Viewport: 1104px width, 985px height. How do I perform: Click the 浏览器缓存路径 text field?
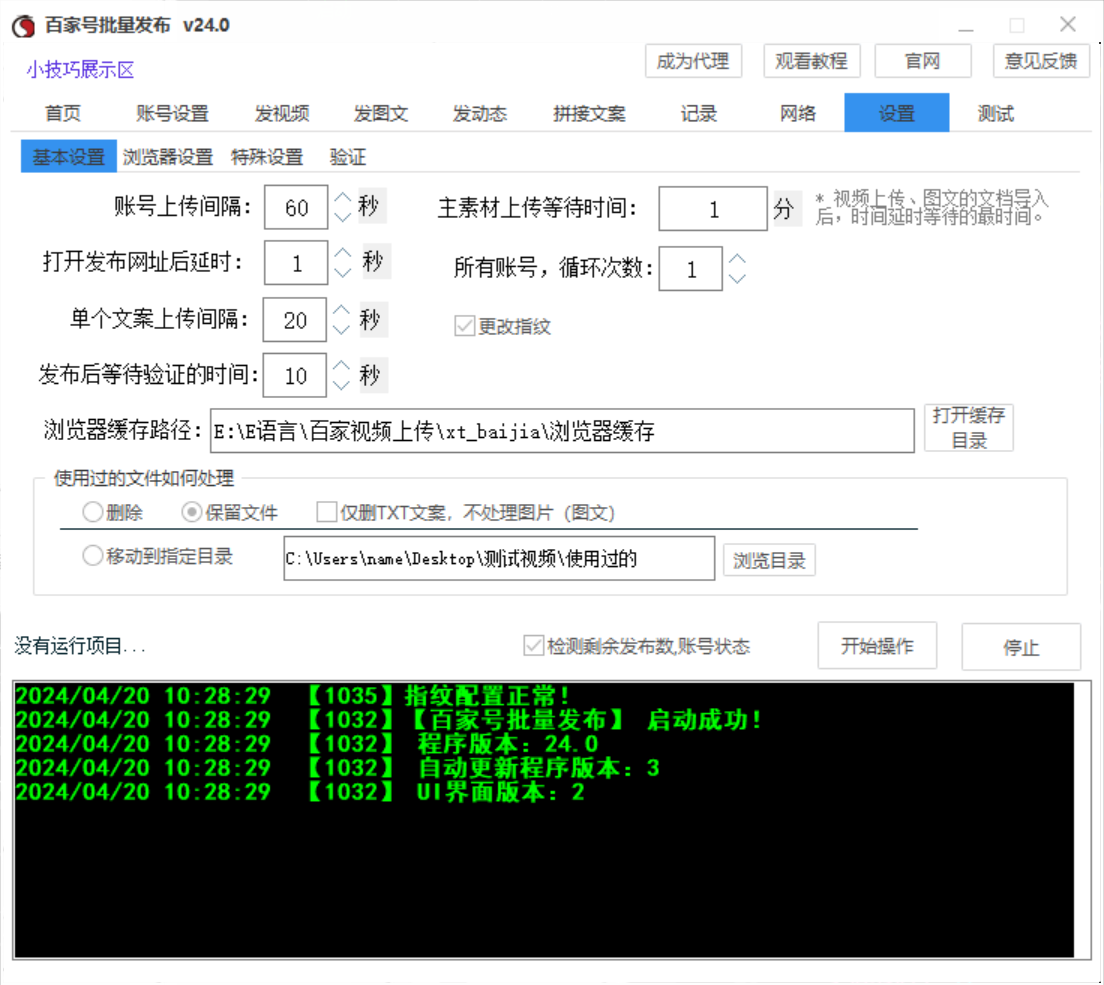pos(562,431)
